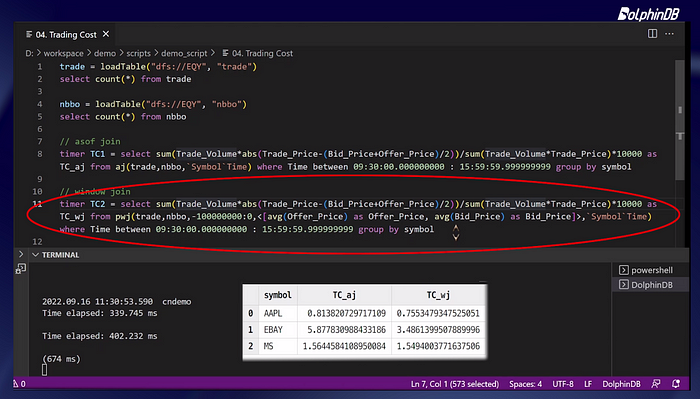This screenshot has height=399, width=700.
Task: Select the powershell terminal
Action: [651, 270]
